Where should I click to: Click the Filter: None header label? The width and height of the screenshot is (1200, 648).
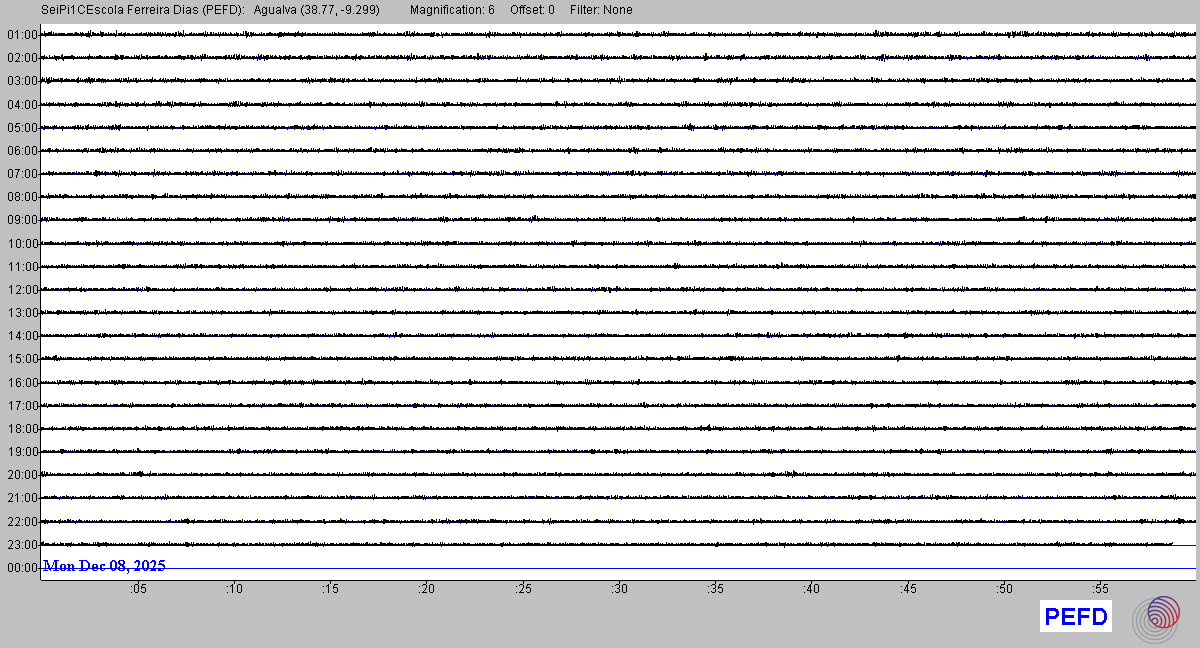(x=601, y=10)
